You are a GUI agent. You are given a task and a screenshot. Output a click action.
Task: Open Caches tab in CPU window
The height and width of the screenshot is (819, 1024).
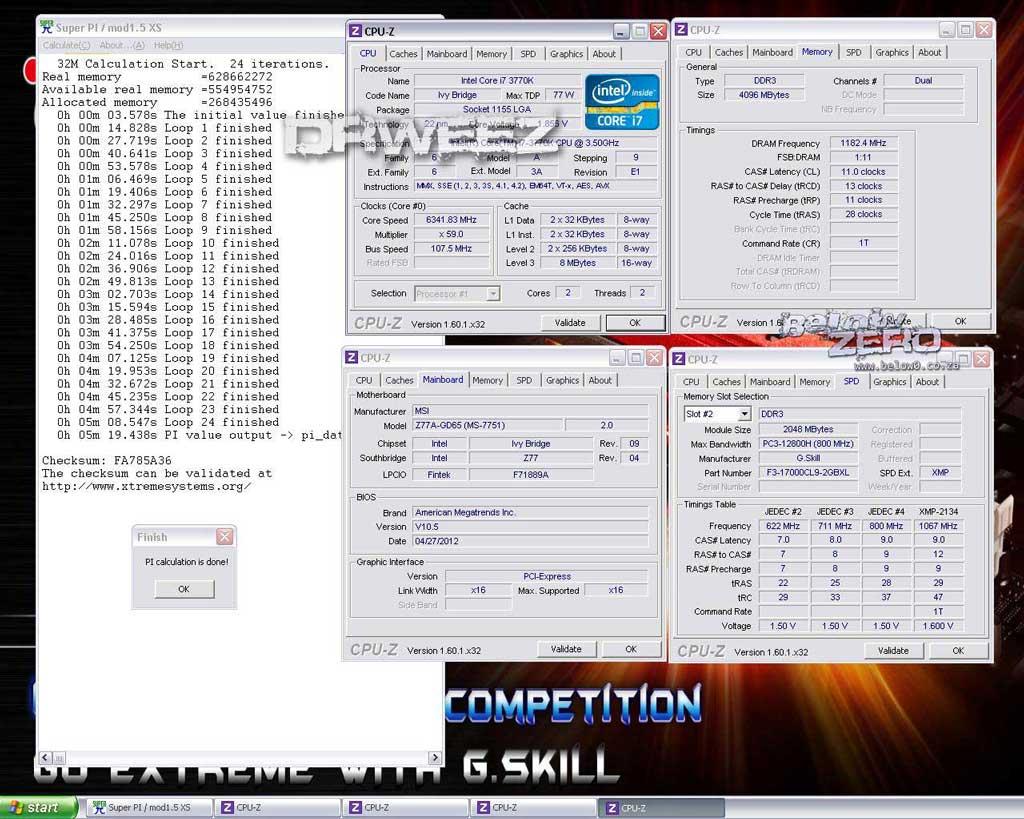point(403,54)
